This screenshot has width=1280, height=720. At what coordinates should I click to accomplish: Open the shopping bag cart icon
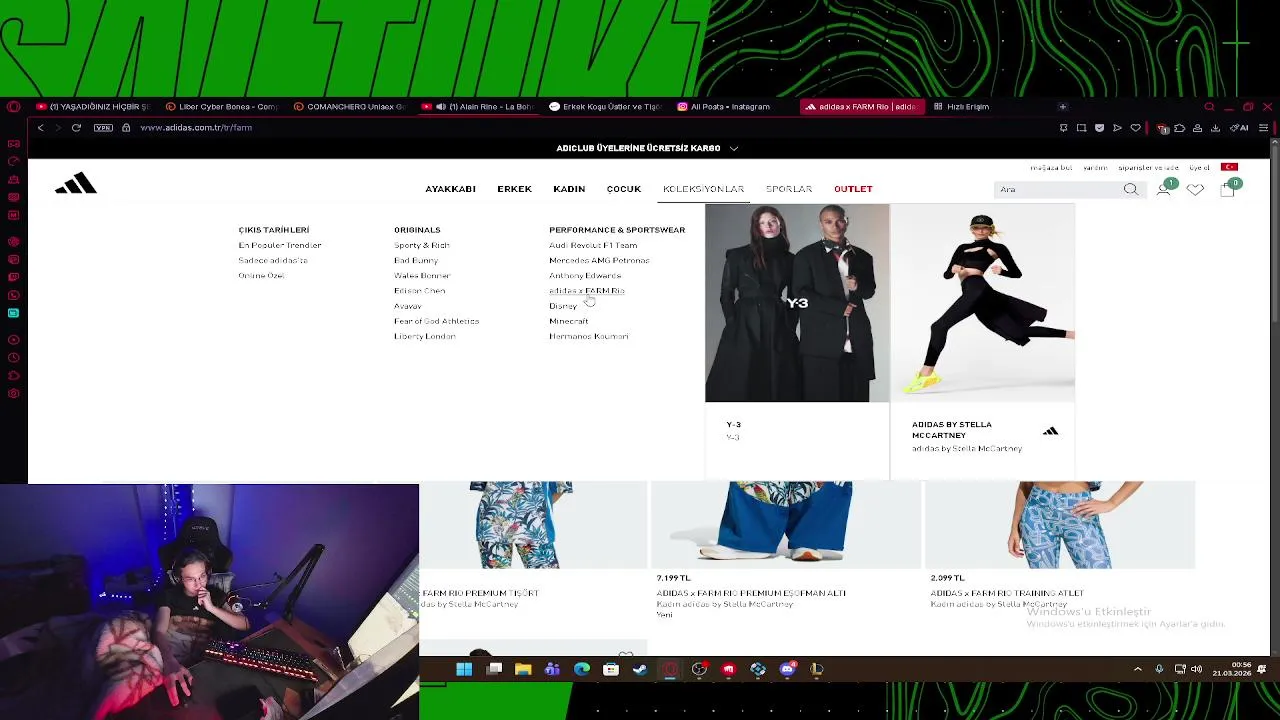tap(1227, 190)
